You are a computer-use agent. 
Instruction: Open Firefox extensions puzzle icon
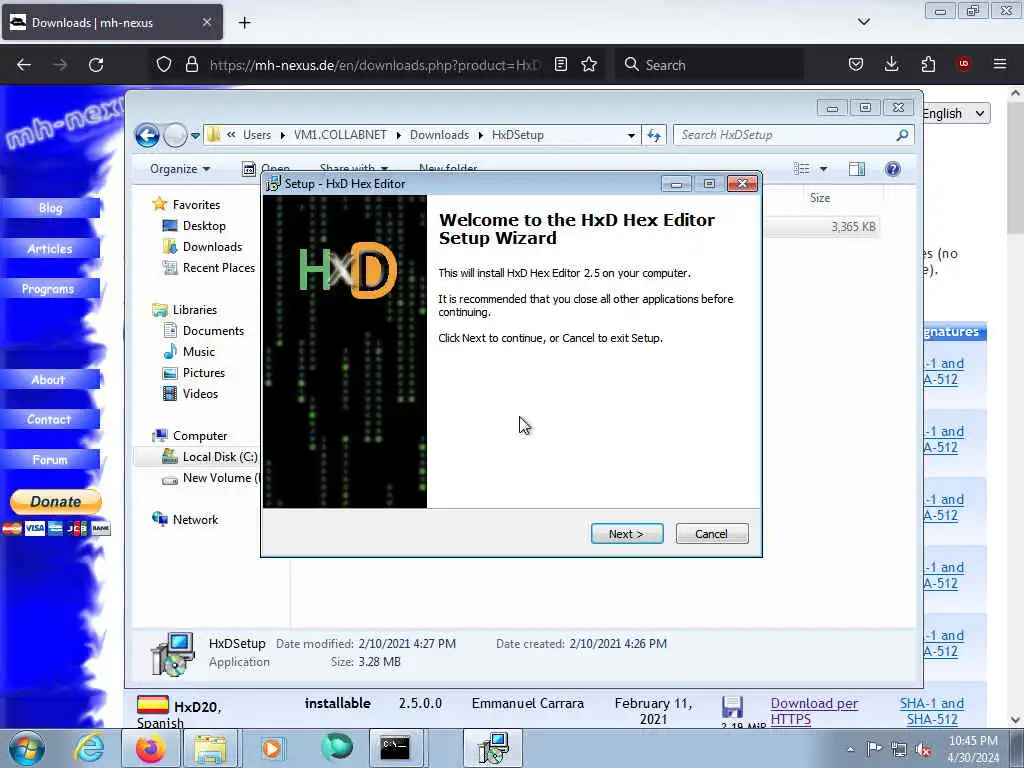928,65
